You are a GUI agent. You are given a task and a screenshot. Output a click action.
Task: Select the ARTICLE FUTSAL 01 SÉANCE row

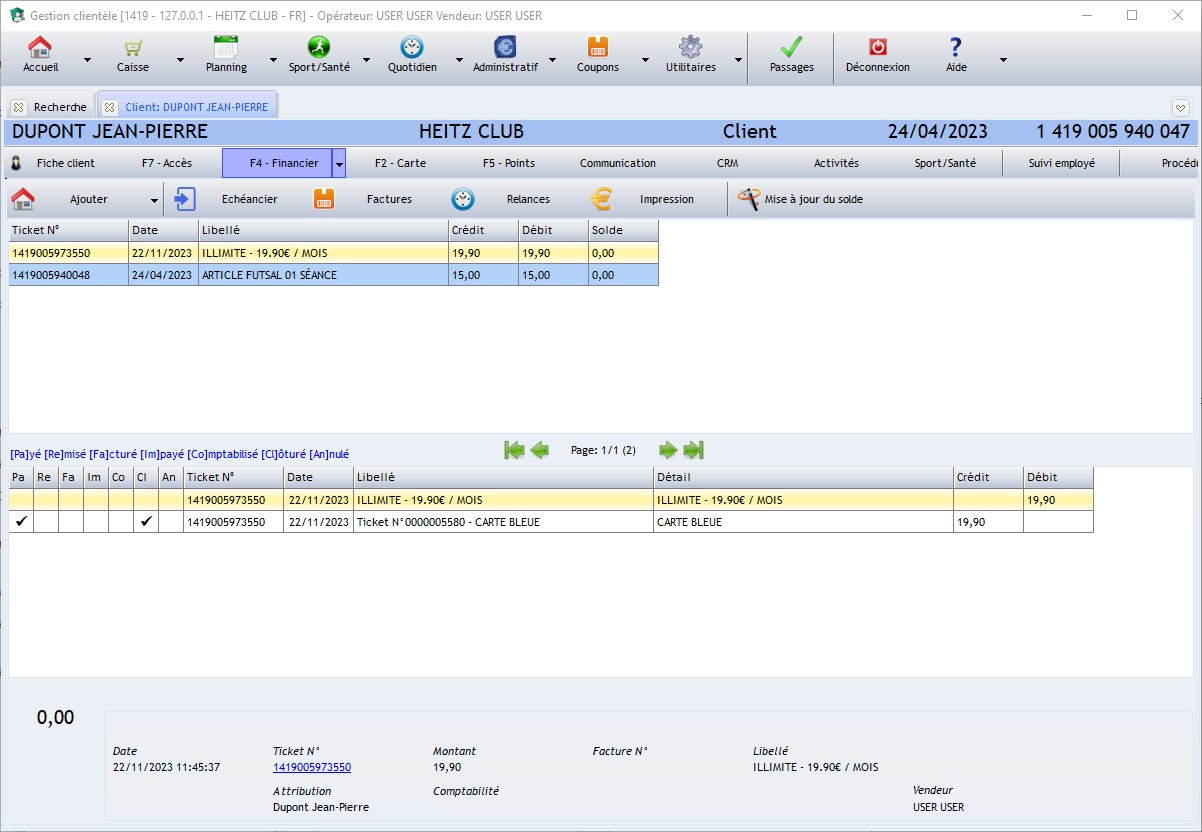coord(269,275)
